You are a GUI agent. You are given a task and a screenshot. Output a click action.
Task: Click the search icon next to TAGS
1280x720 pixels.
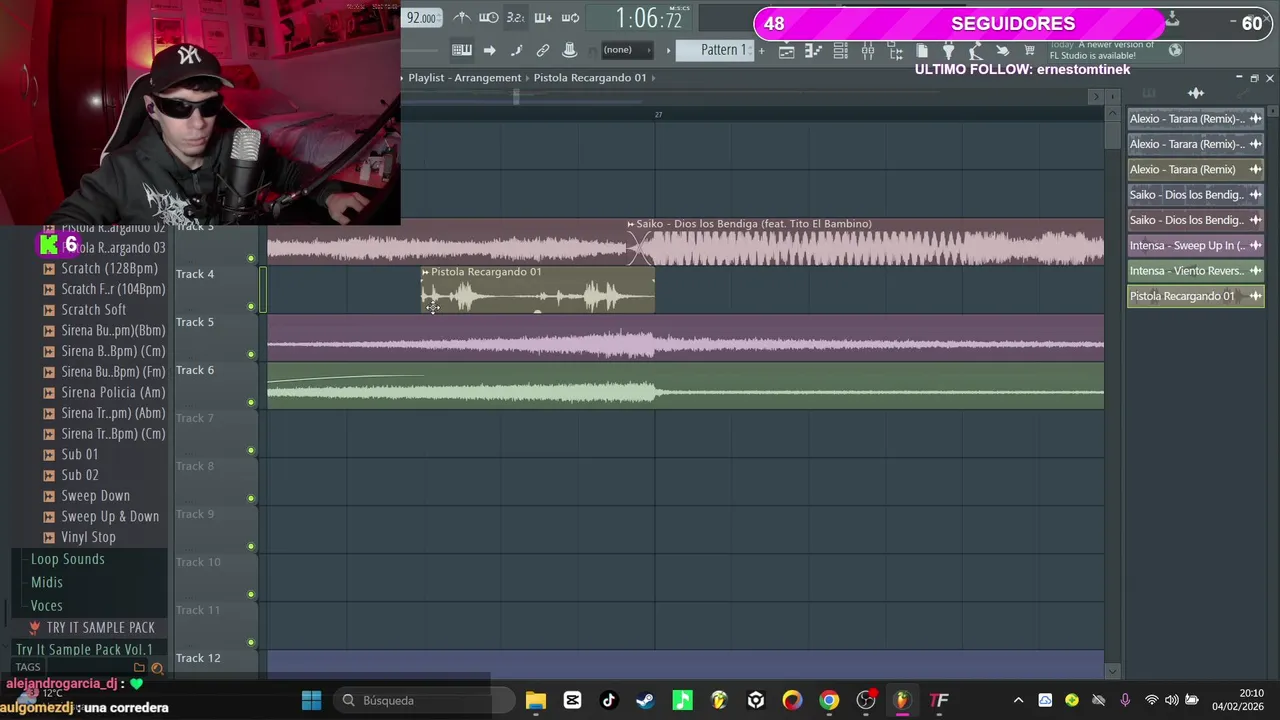pyautogui.click(x=157, y=668)
